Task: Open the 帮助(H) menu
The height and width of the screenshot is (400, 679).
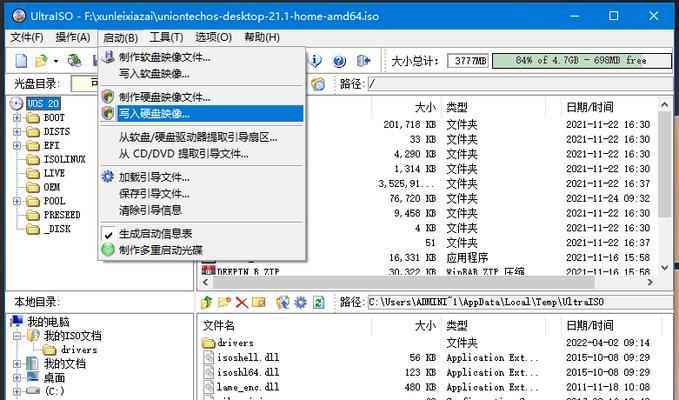Action: (262, 38)
